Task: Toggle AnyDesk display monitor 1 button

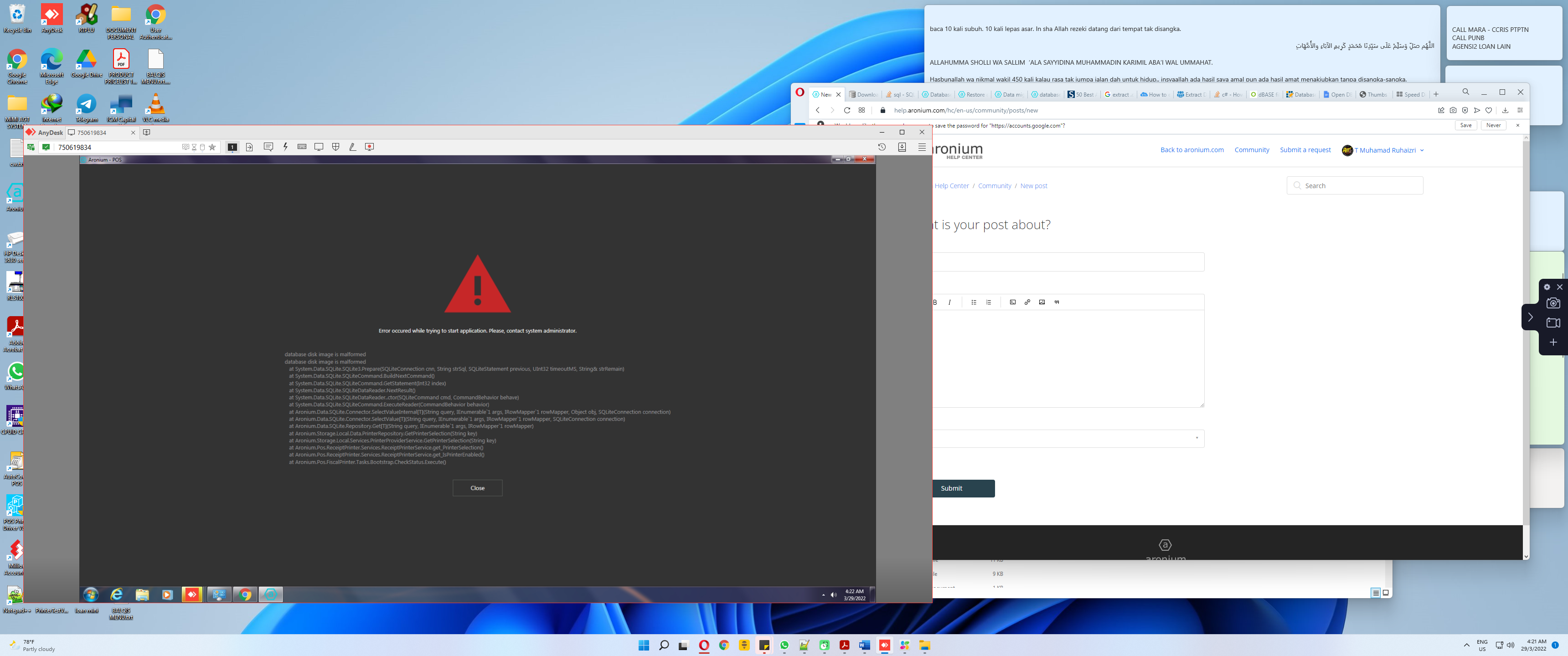Action: point(232,147)
